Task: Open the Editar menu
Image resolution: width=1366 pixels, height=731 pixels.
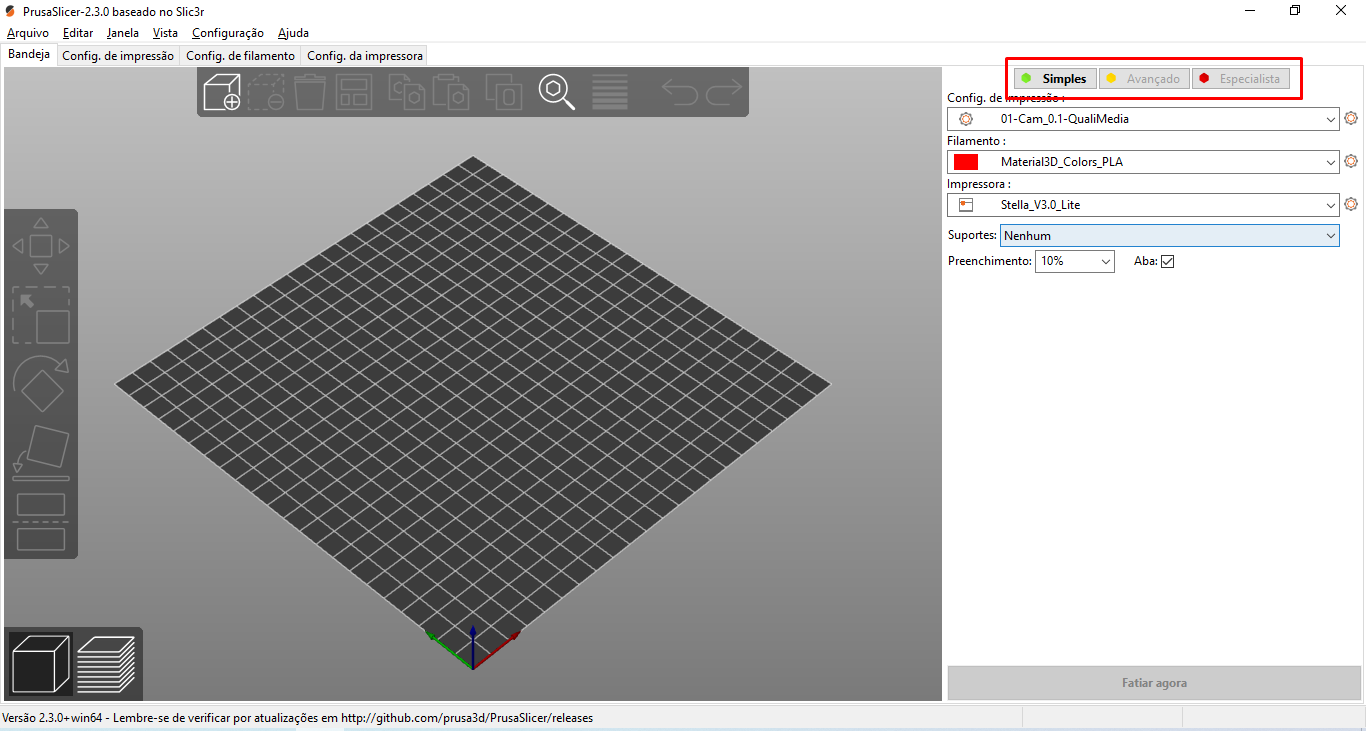Action: [x=78, y=33]
